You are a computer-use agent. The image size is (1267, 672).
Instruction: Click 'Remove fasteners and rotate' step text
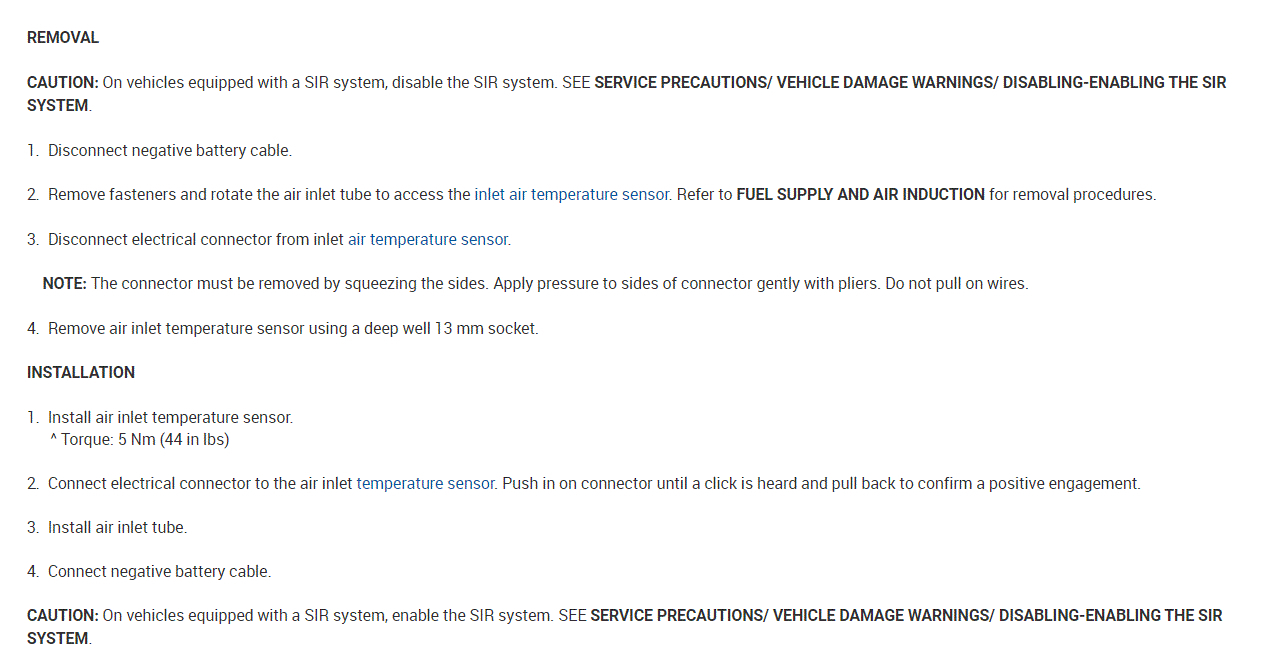coord(150,195)
